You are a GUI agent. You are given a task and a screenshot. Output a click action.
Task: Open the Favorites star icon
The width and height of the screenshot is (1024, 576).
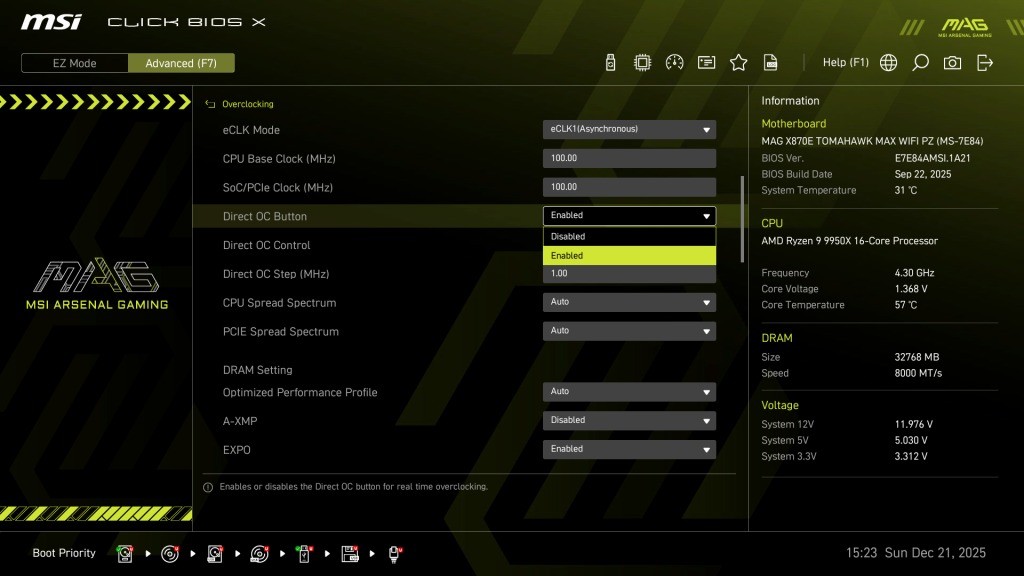pos(738,63)
